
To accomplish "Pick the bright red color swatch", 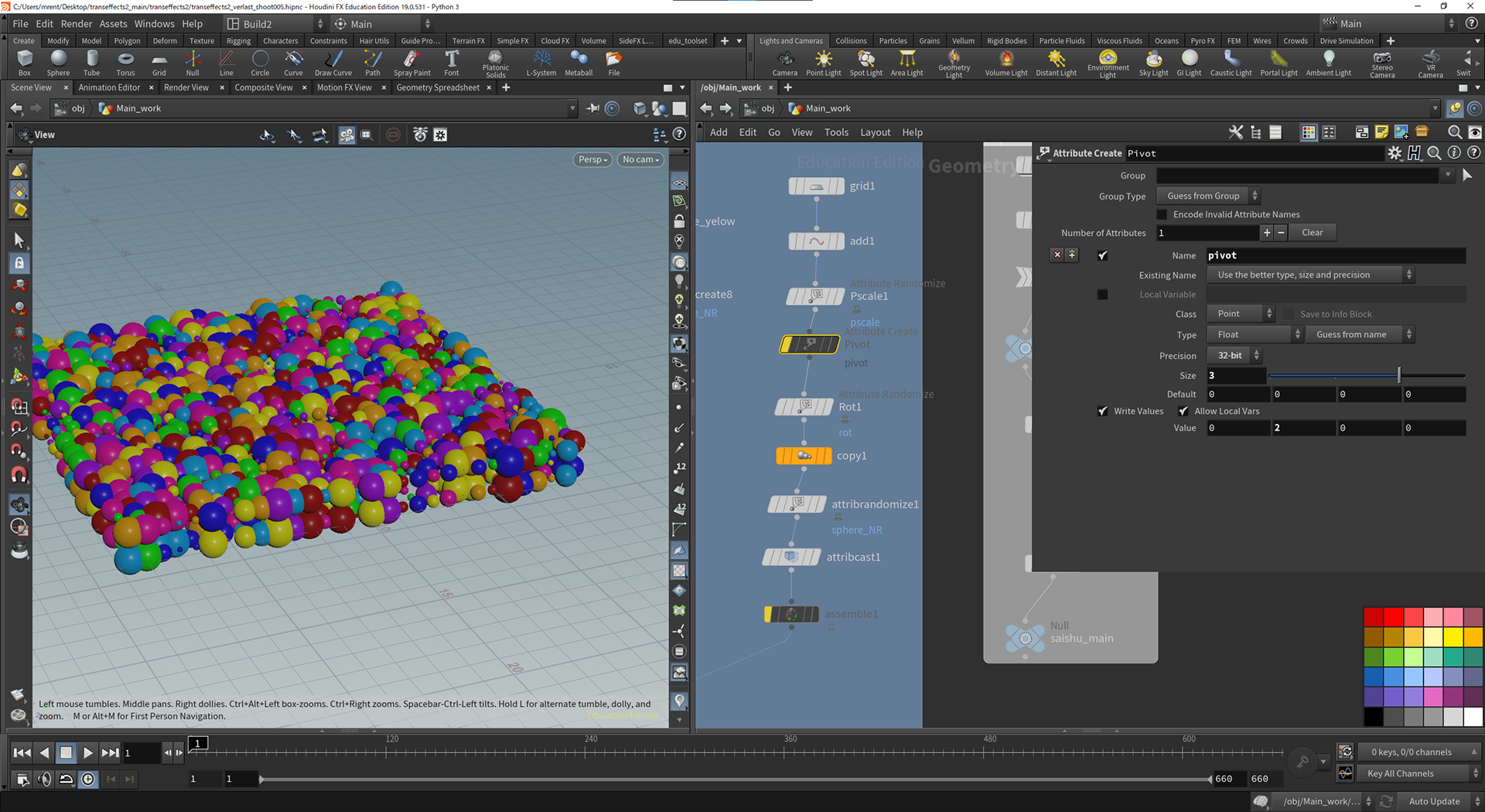I will 1393,617.
